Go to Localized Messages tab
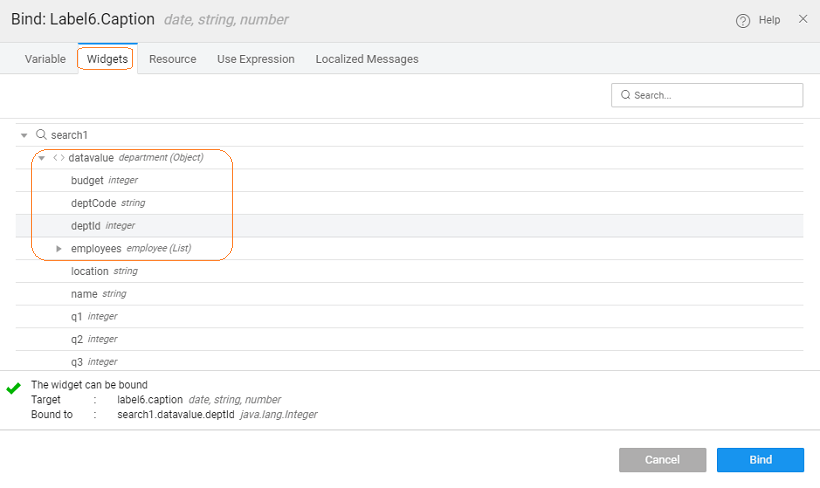The image size is (820, 488). [x=367, y=59]
